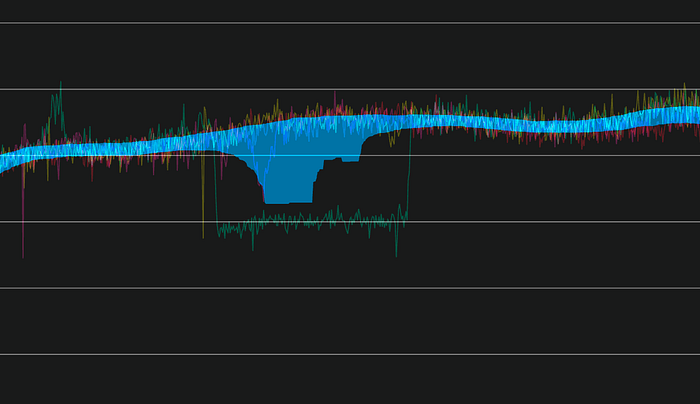Click the third horizontal gridline from top
The image size is (700, 404).
(550, 155)
